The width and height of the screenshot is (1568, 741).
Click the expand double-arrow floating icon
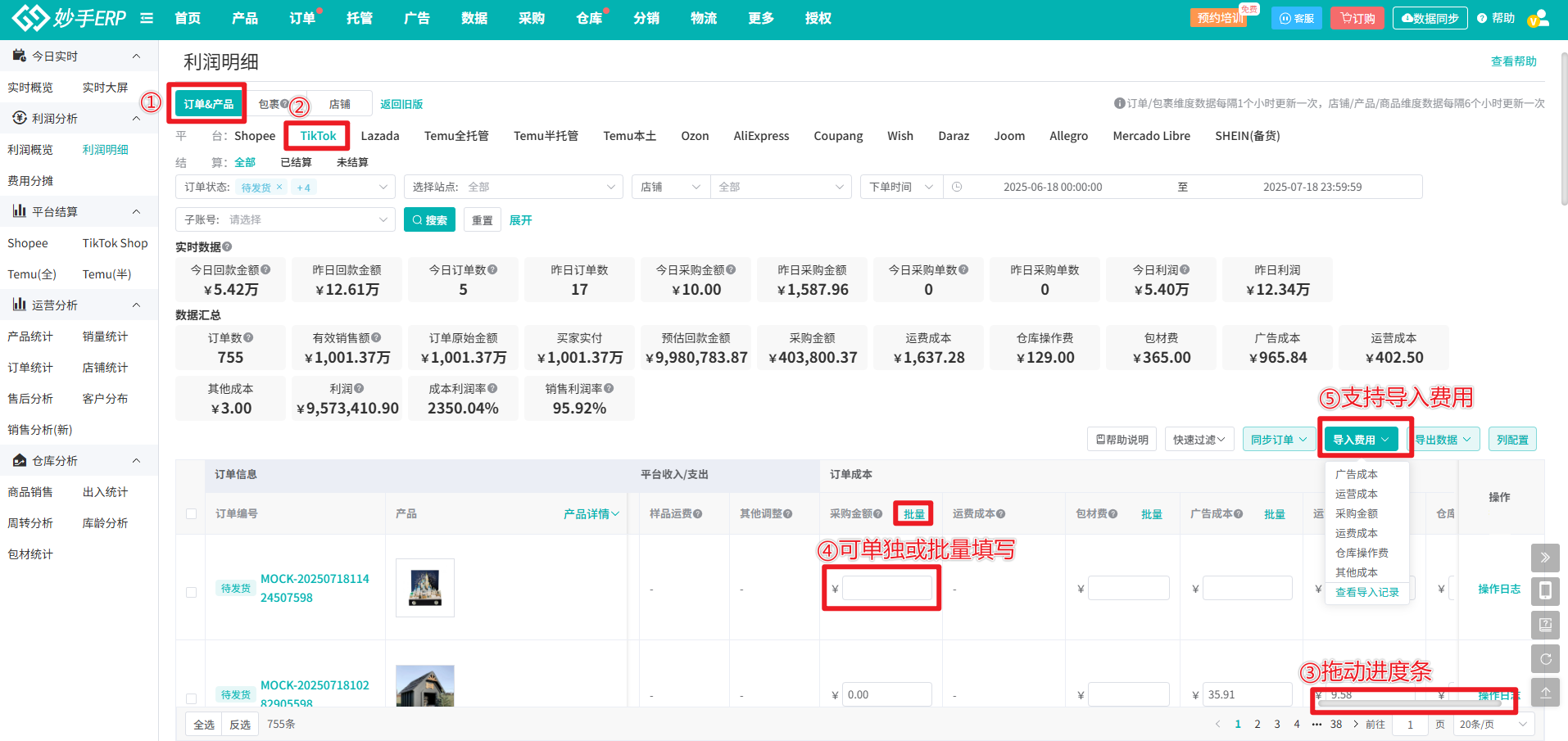1545,558
